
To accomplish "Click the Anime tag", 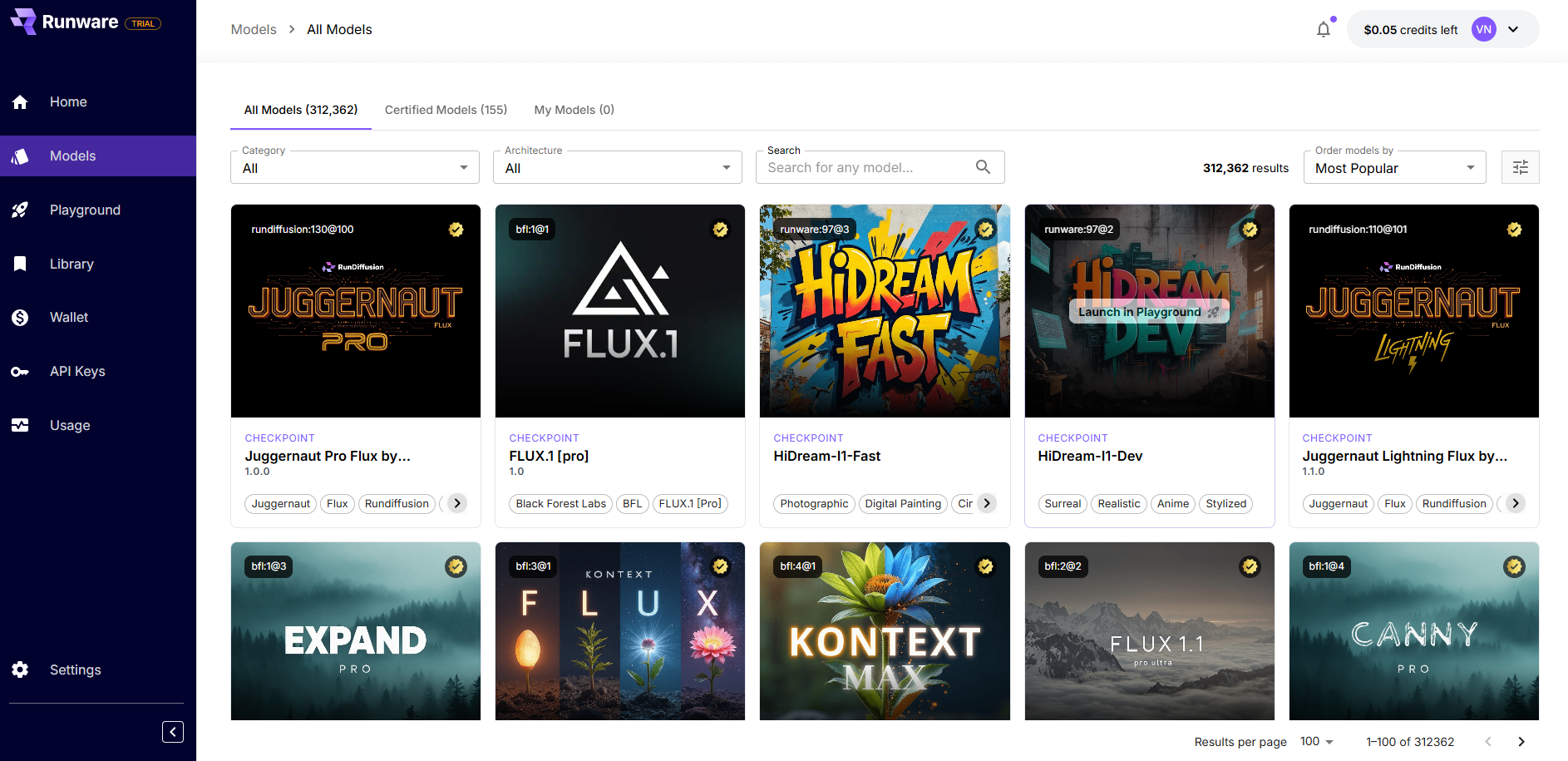I will 1173,503.
